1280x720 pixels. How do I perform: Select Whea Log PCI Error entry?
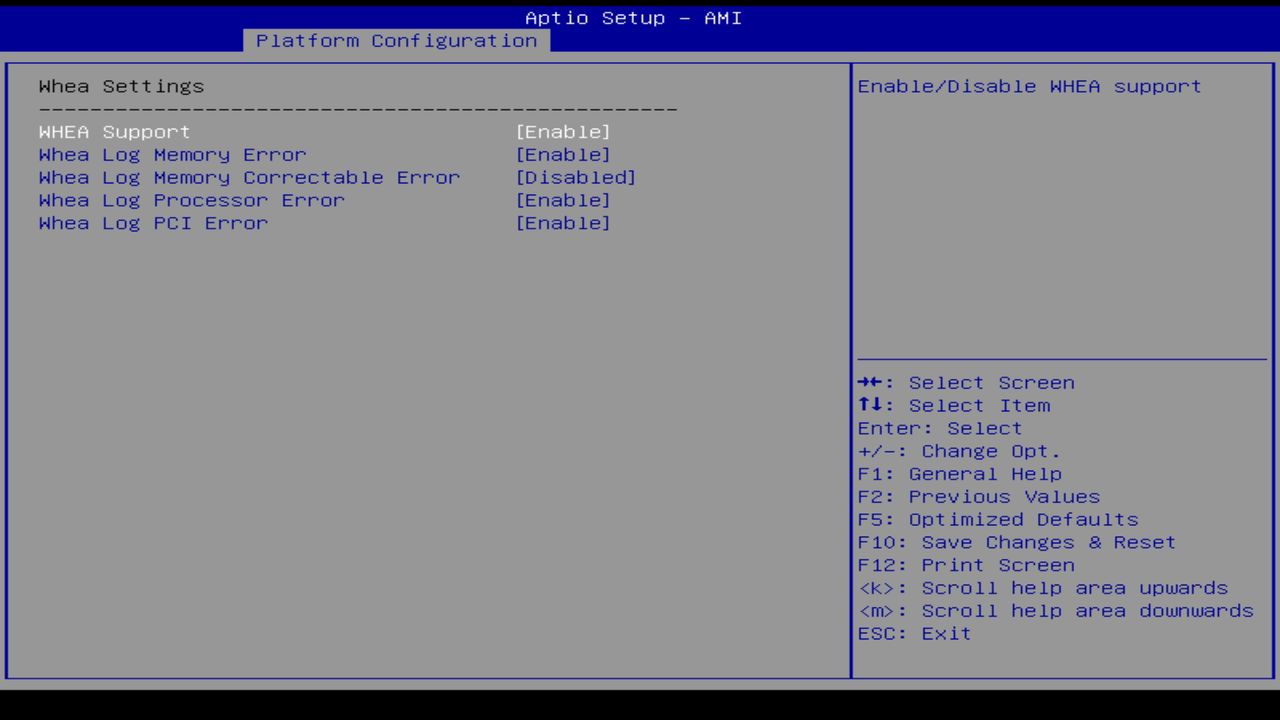pos(152,223)
